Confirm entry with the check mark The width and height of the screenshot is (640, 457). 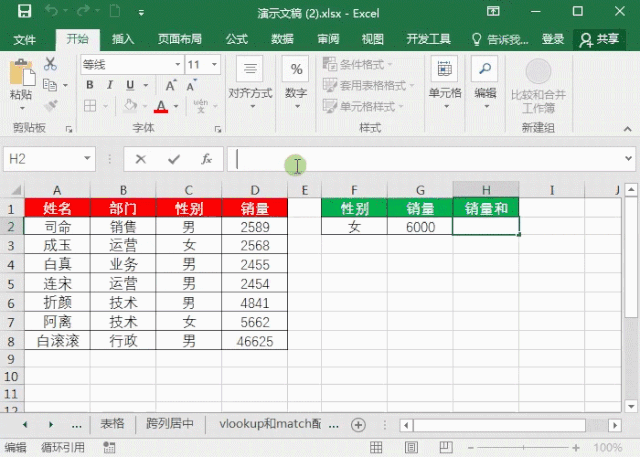pyautogui.click(x=174, y=159)
